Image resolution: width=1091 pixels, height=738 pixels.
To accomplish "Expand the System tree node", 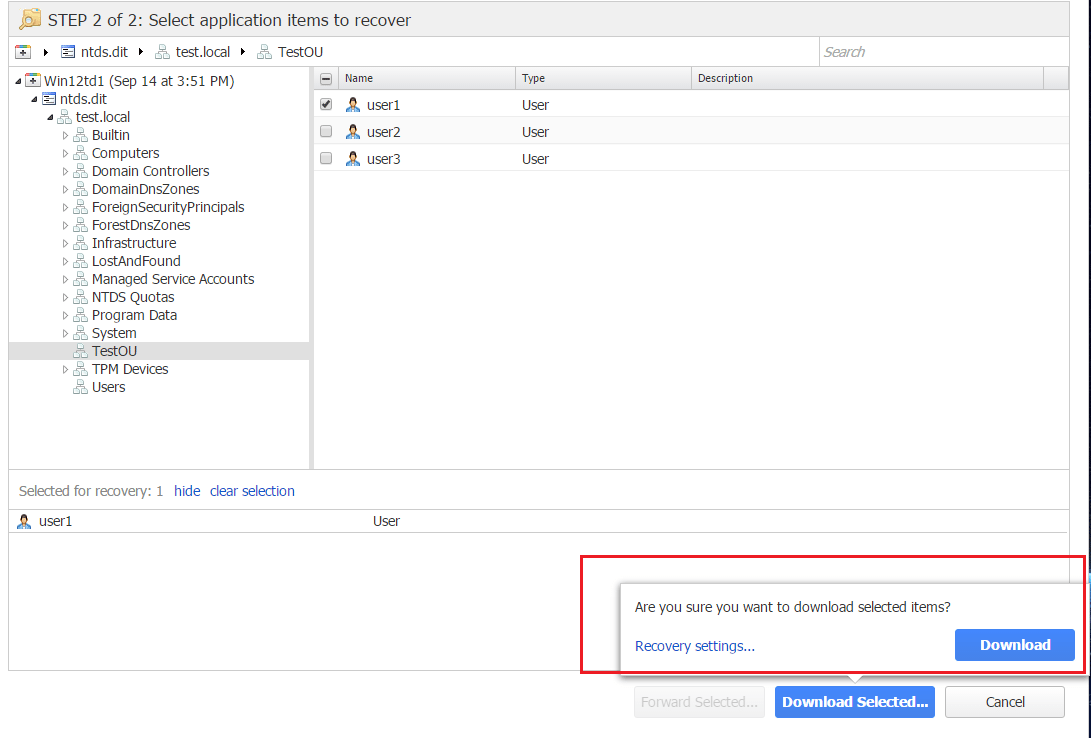I will (x=66, y=333).
